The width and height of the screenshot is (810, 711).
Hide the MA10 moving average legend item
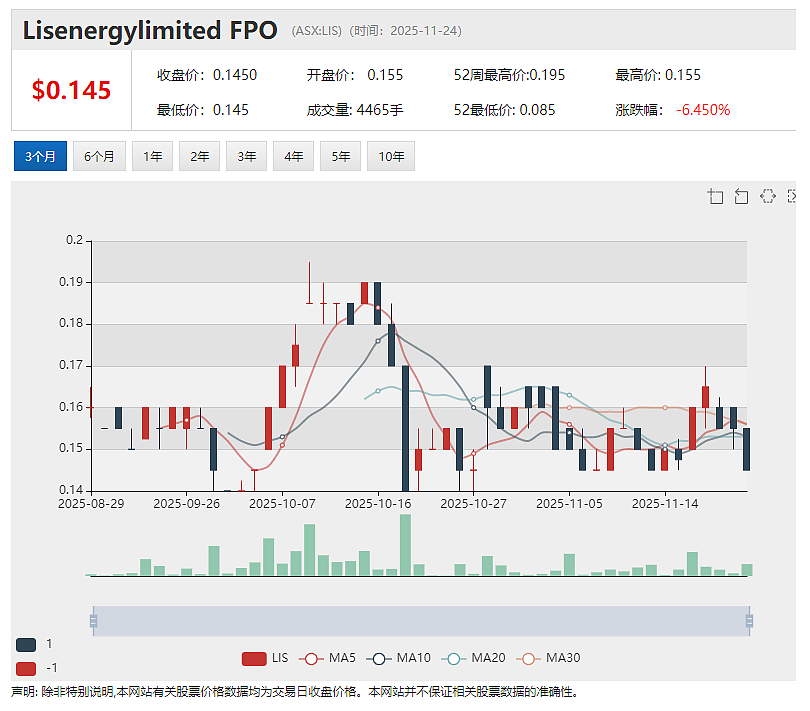[398, 658]
